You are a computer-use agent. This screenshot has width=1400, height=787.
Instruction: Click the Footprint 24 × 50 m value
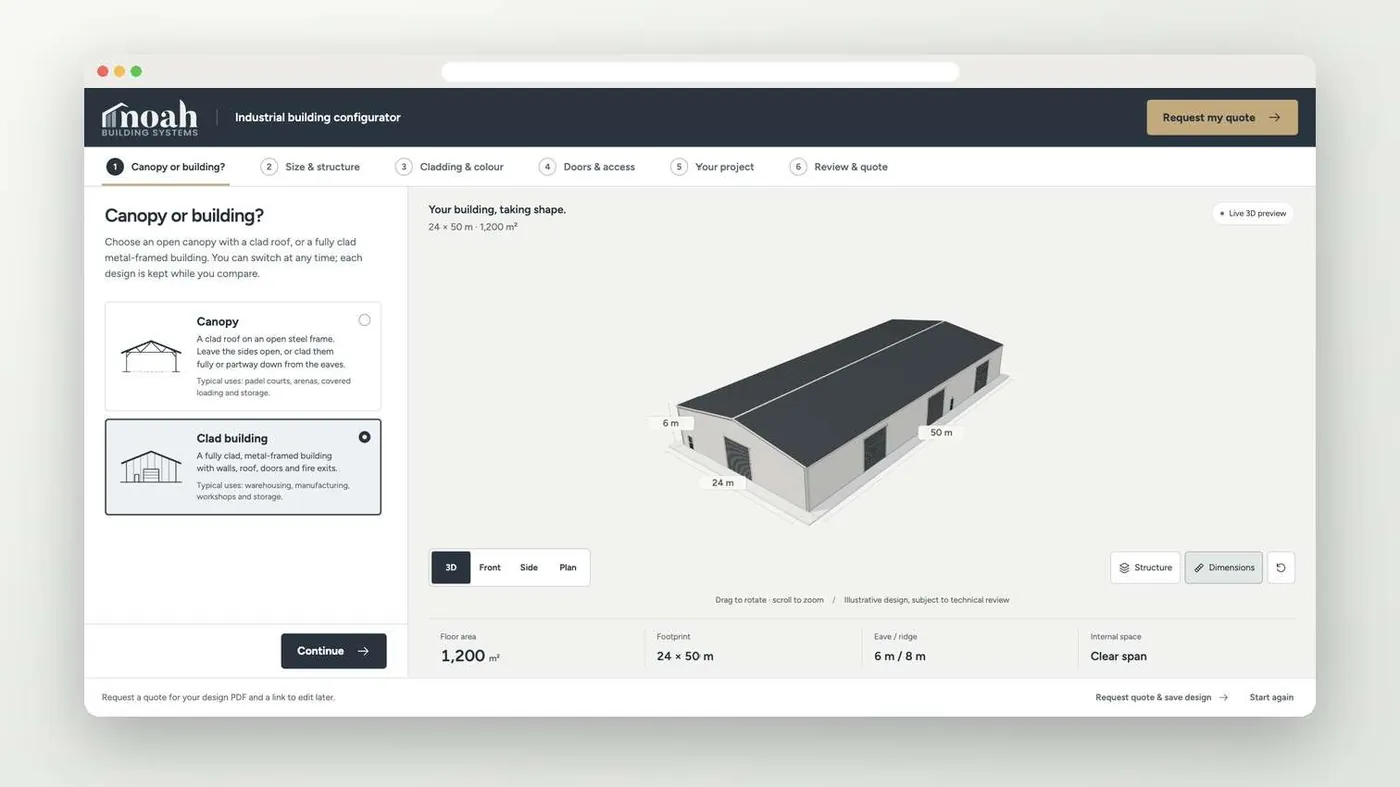(x=685, y=656)
